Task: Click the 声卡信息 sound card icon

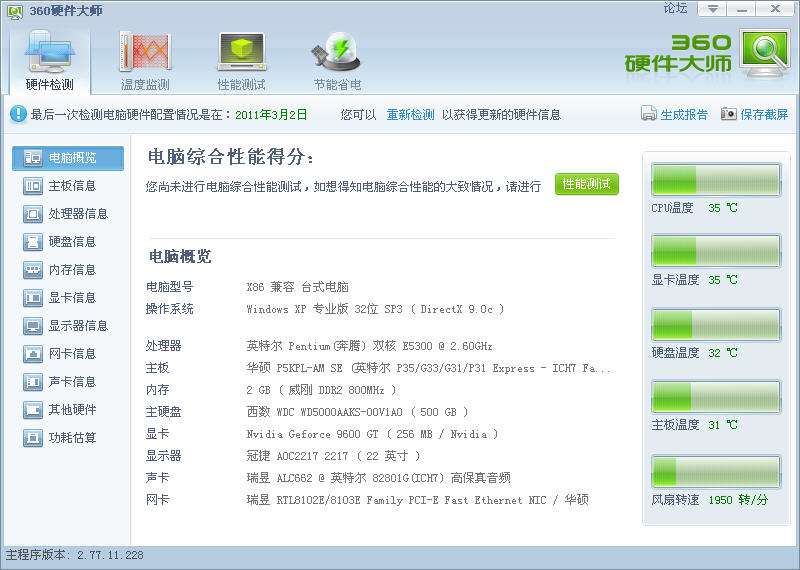Action: pos(33,382)
